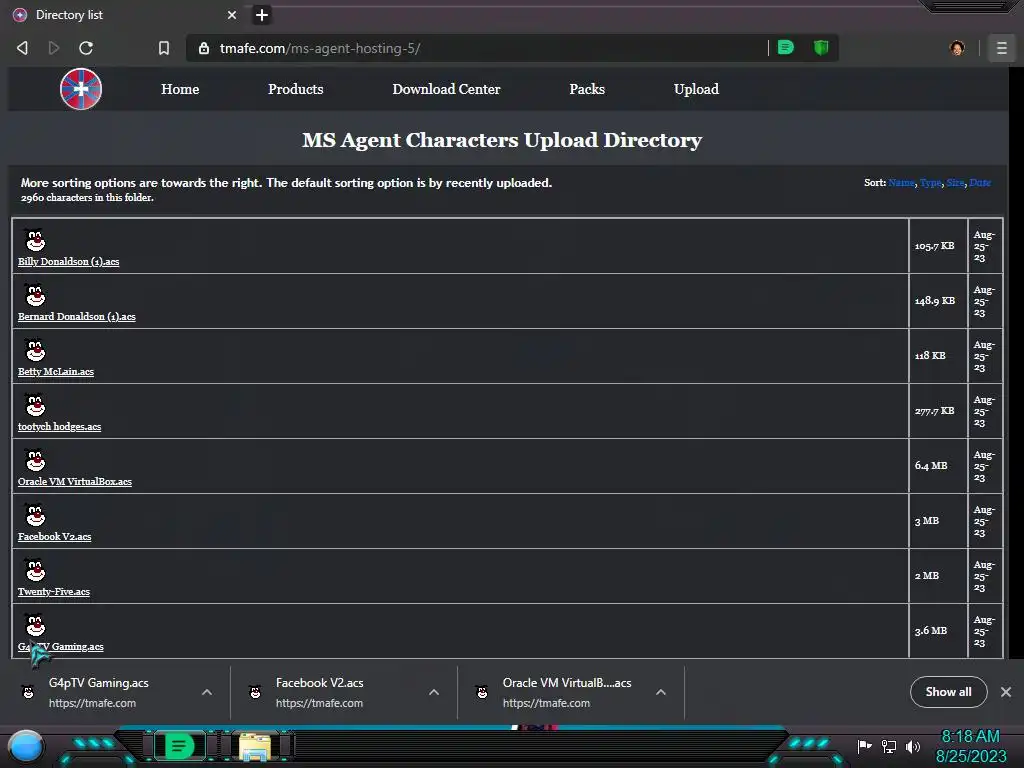Click the padlock site info icon
Viewport: 1024px width, 768px height.
[x=204, y=48]
